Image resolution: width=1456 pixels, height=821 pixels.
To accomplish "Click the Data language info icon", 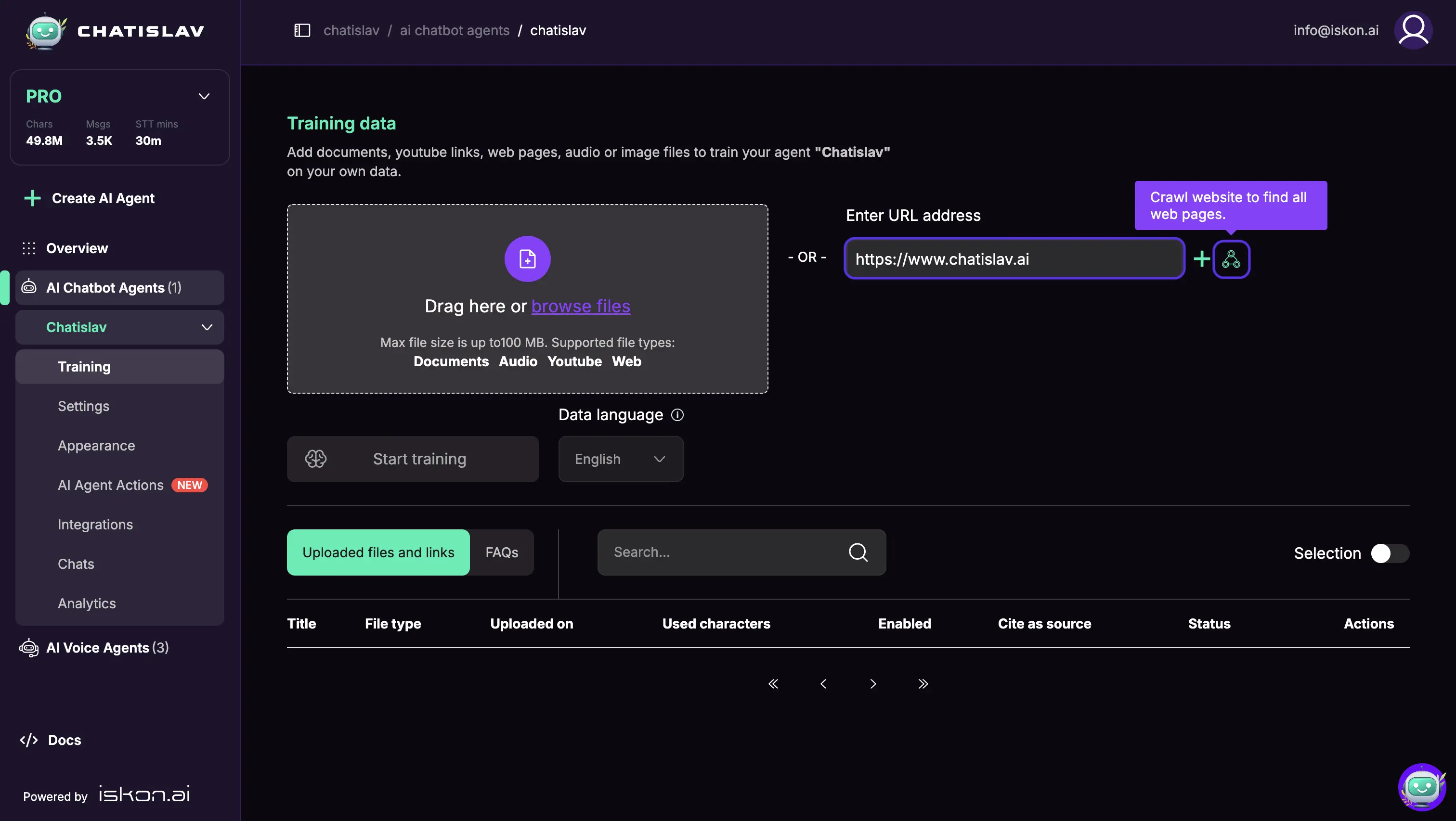I will [x=677, y=415].
